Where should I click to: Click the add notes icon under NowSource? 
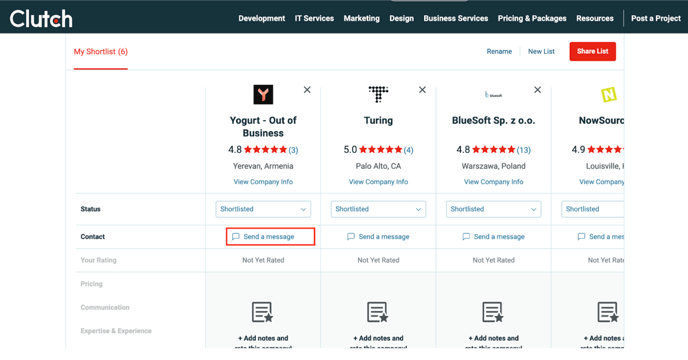[x=608, y=312]
